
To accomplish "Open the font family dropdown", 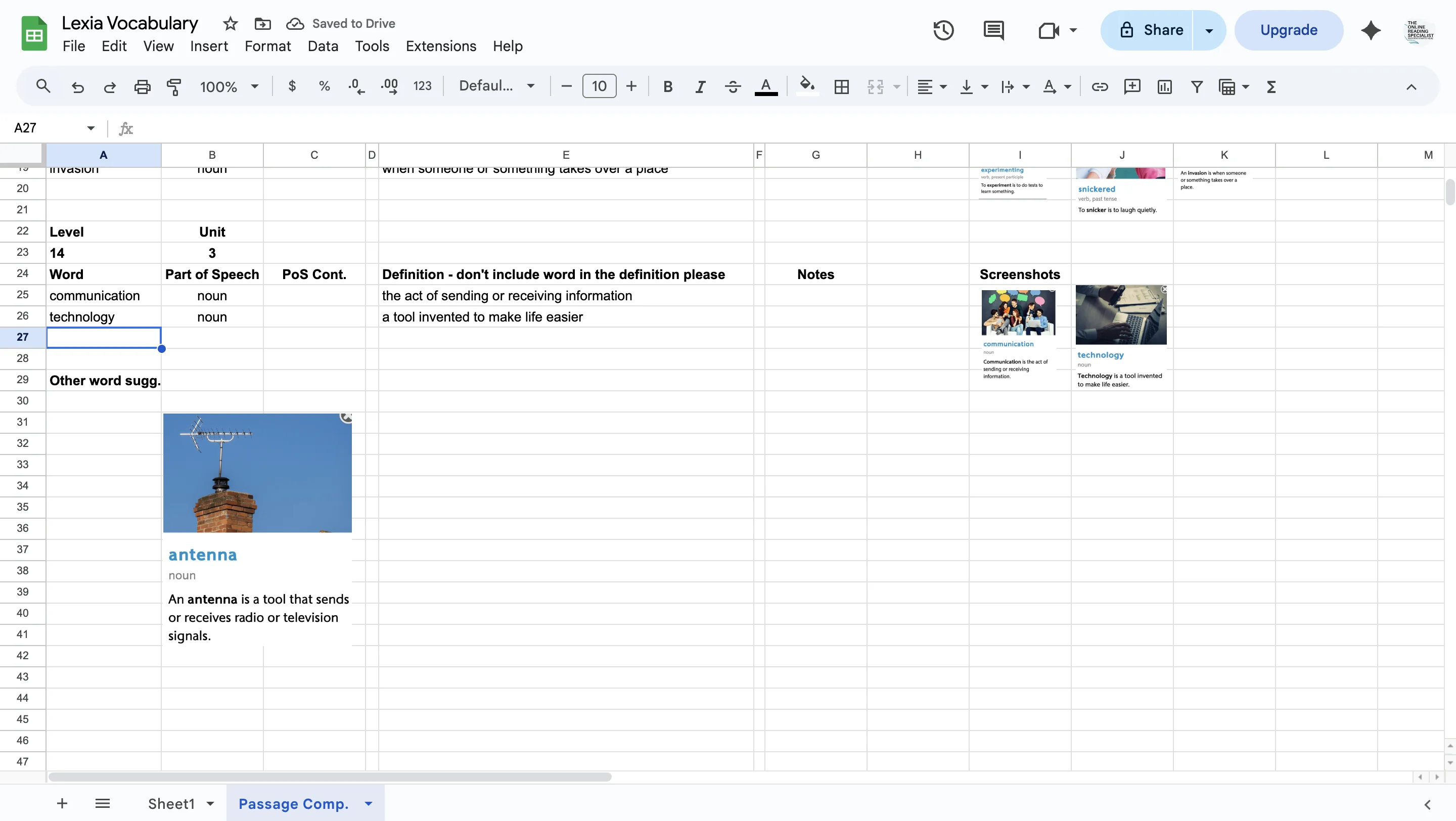I will click(x=496, y=86).
